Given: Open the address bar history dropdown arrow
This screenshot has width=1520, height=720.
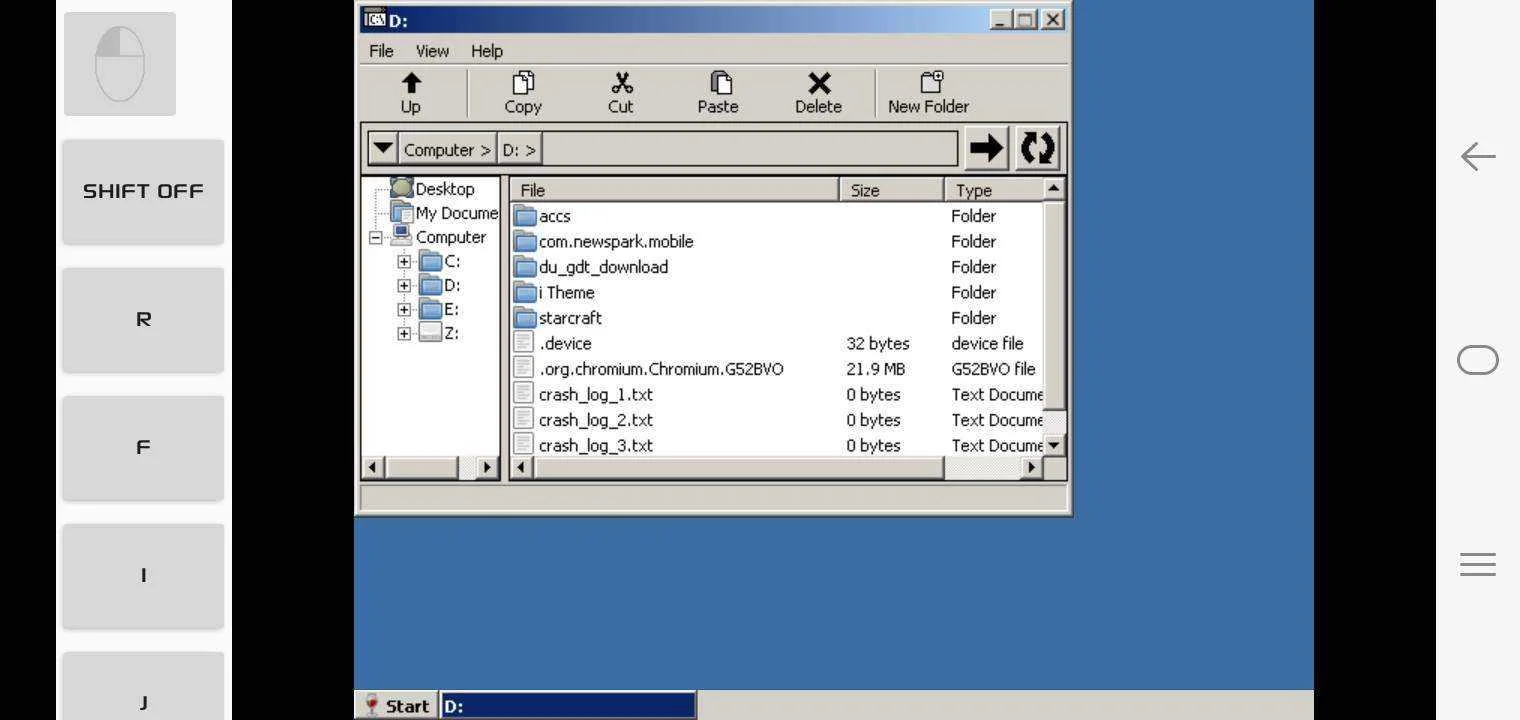Looking at the screenshot, I should click(x=383, y=149).
